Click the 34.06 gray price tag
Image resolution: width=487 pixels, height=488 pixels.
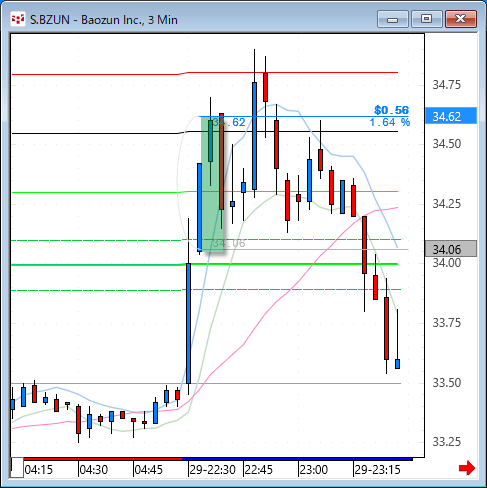point(451,249)
